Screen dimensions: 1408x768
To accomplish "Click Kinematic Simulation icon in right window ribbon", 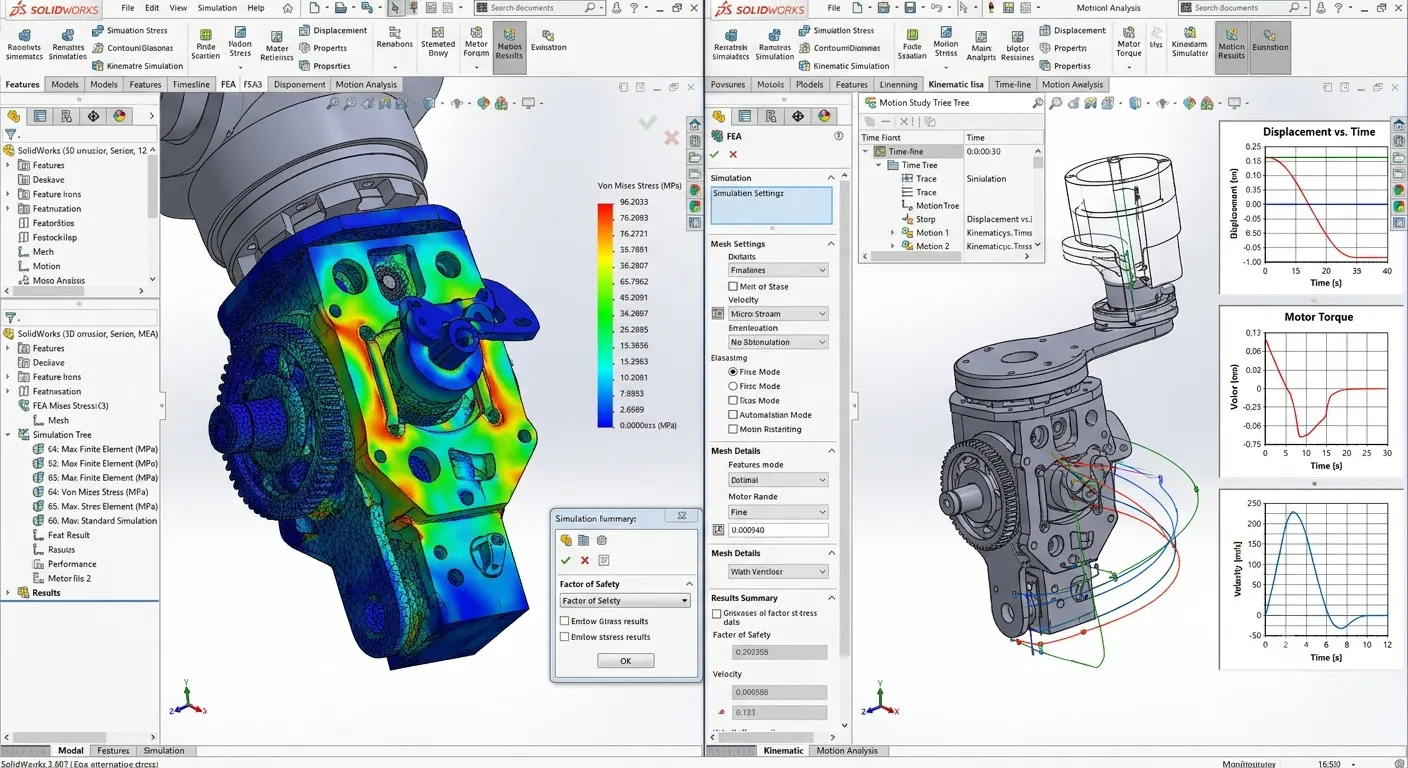I will click(x=802, y=66).
